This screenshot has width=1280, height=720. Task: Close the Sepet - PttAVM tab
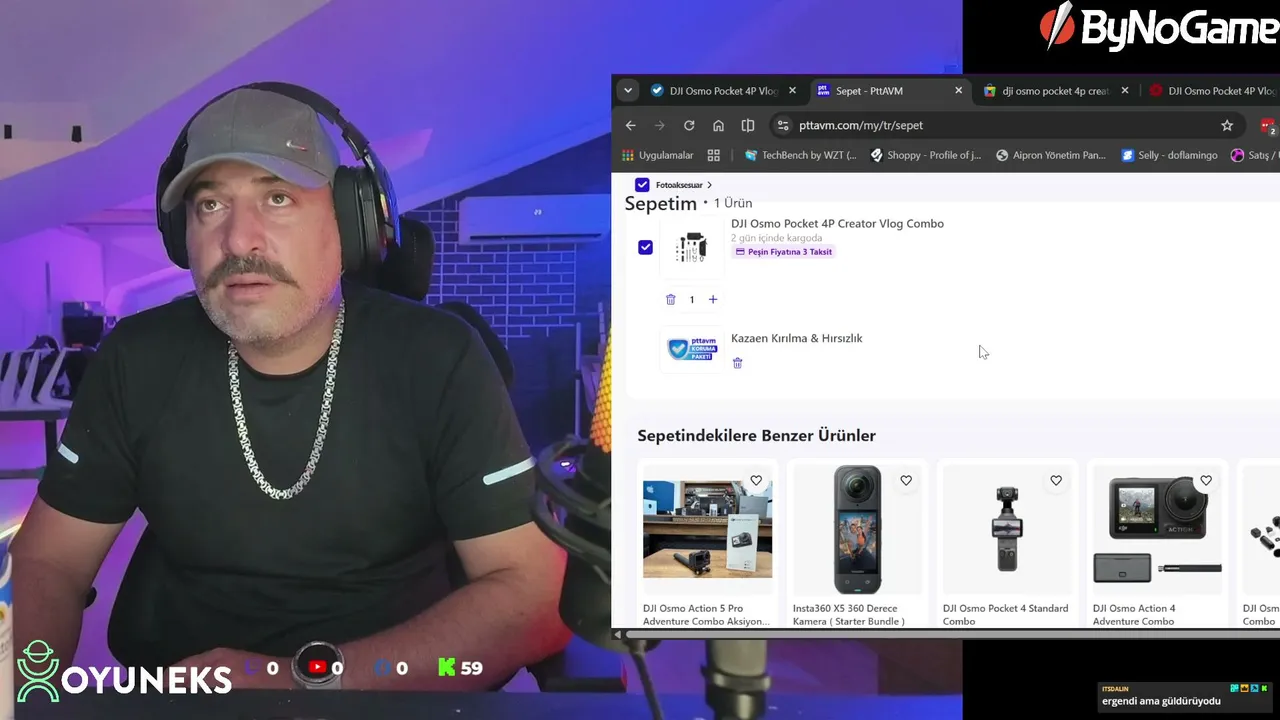958,90
